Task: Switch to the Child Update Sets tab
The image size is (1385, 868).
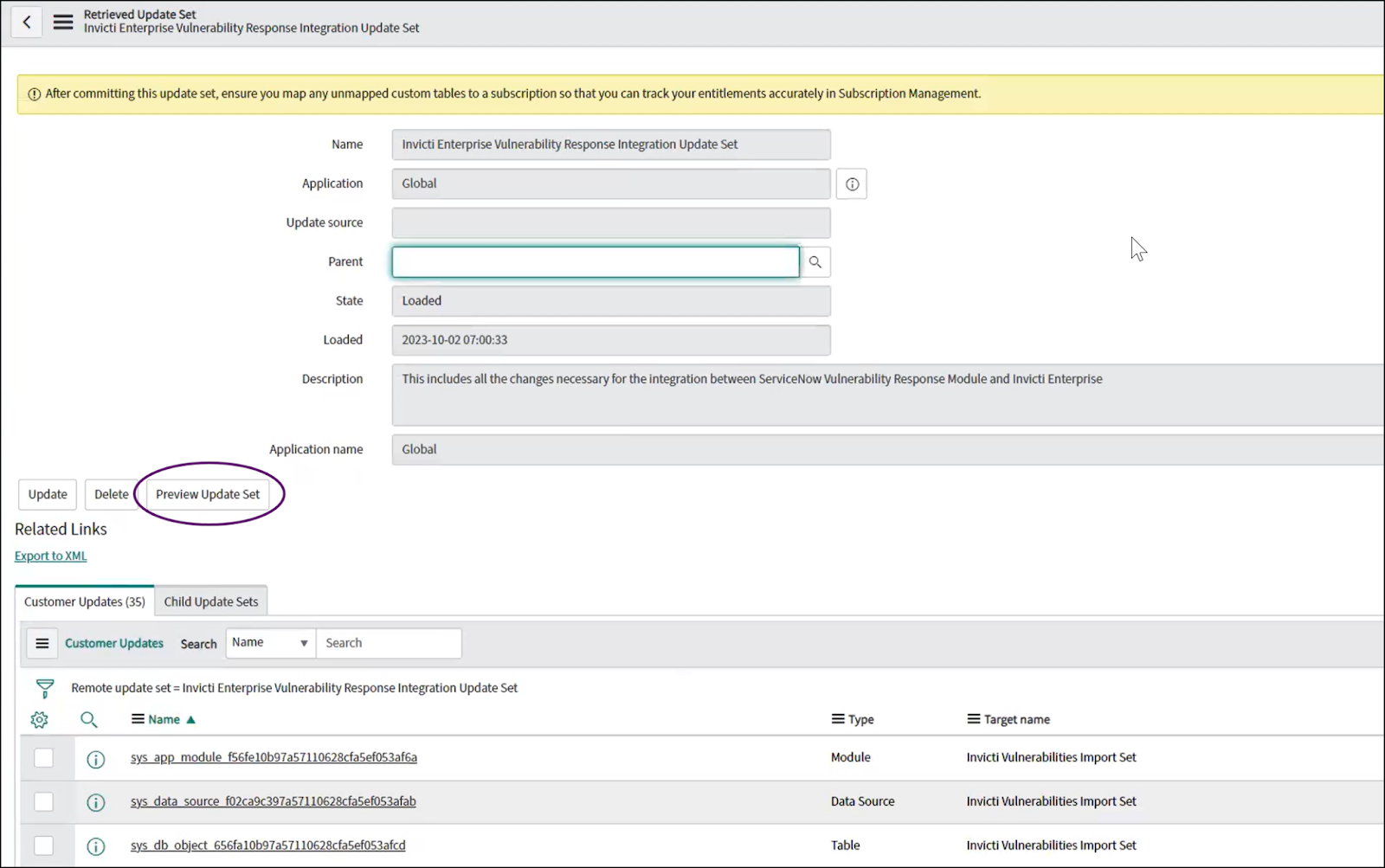Action: click(211, 601)
